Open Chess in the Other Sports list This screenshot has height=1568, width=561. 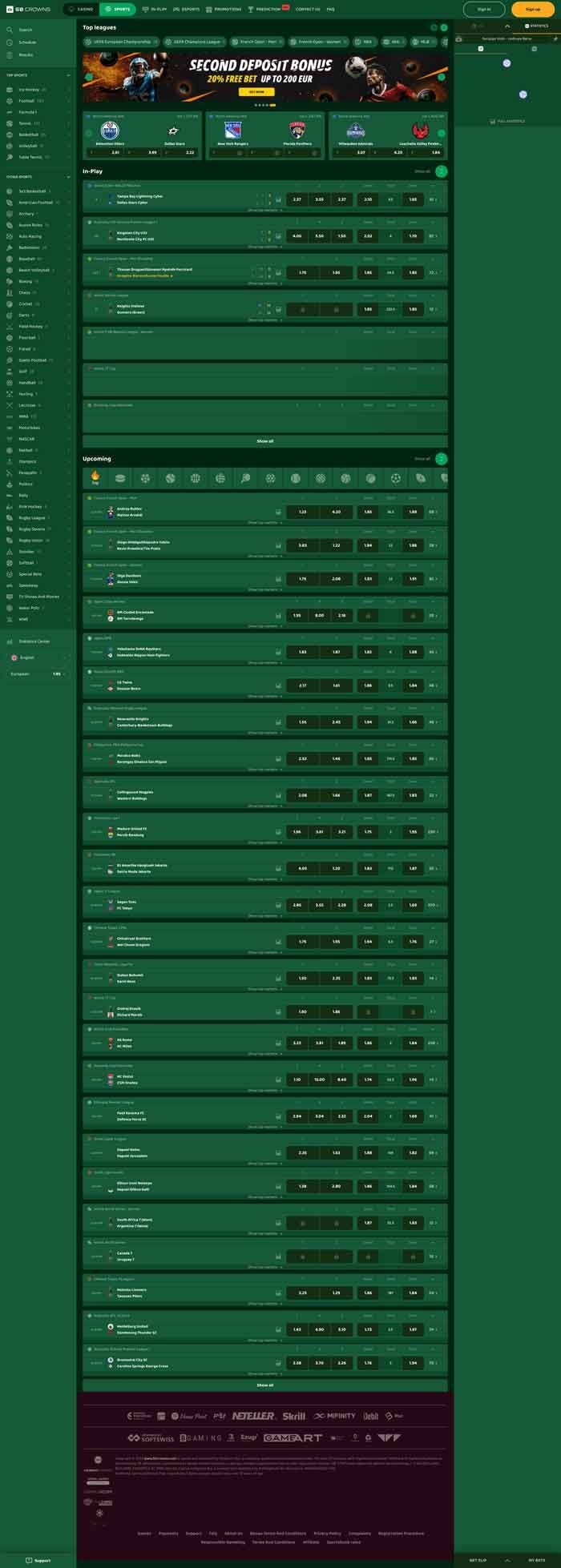(x=24, y=293)
